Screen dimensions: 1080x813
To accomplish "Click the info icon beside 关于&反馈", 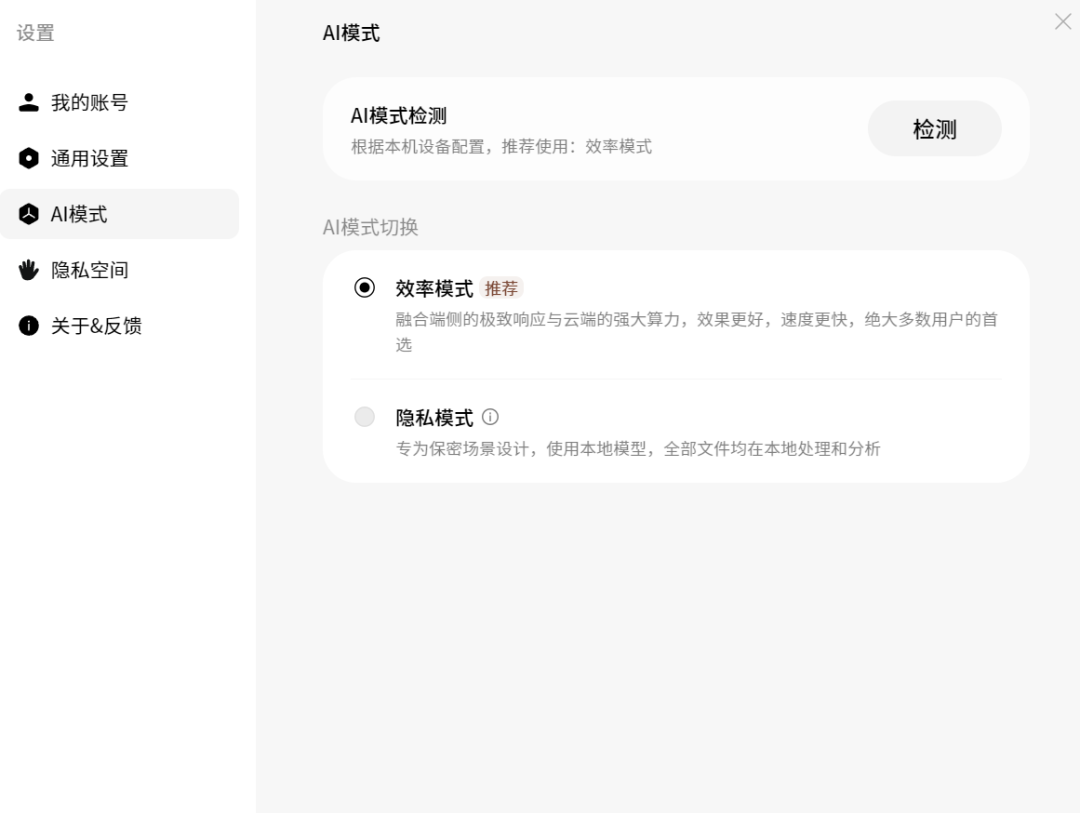I will 28,325.
